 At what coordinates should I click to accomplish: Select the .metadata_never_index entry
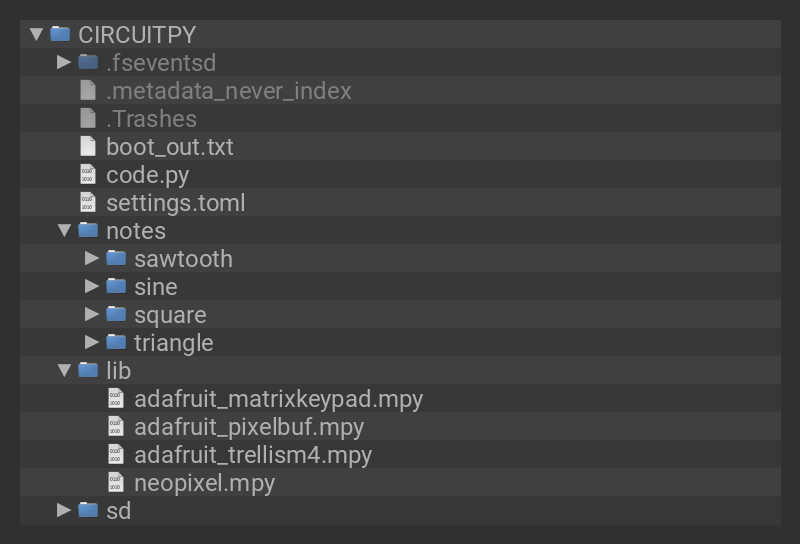coord(228,91)
